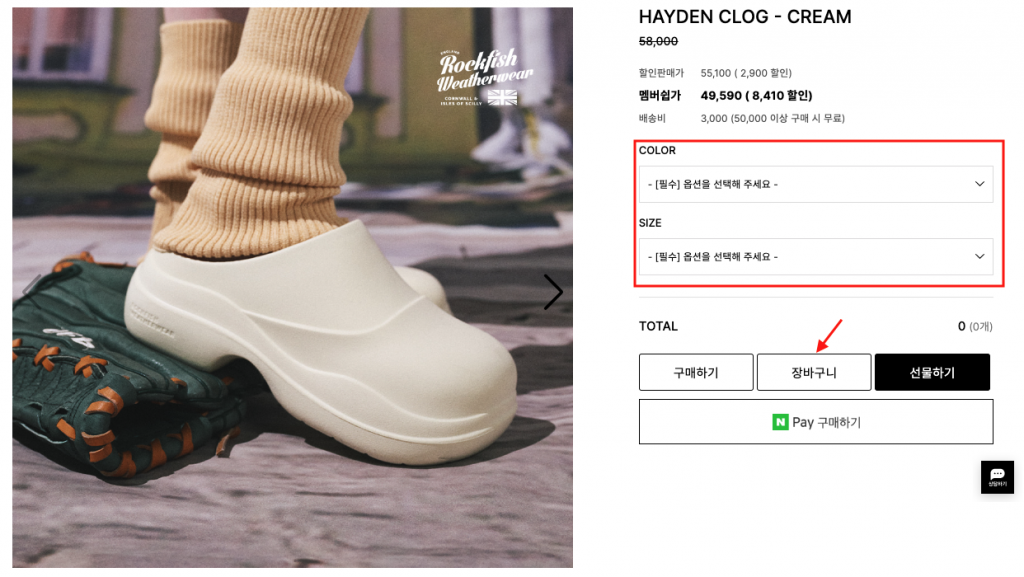Add to cart with the 장바구니 button
This screenshot has width=1024, height=577.
click(814, 372)
